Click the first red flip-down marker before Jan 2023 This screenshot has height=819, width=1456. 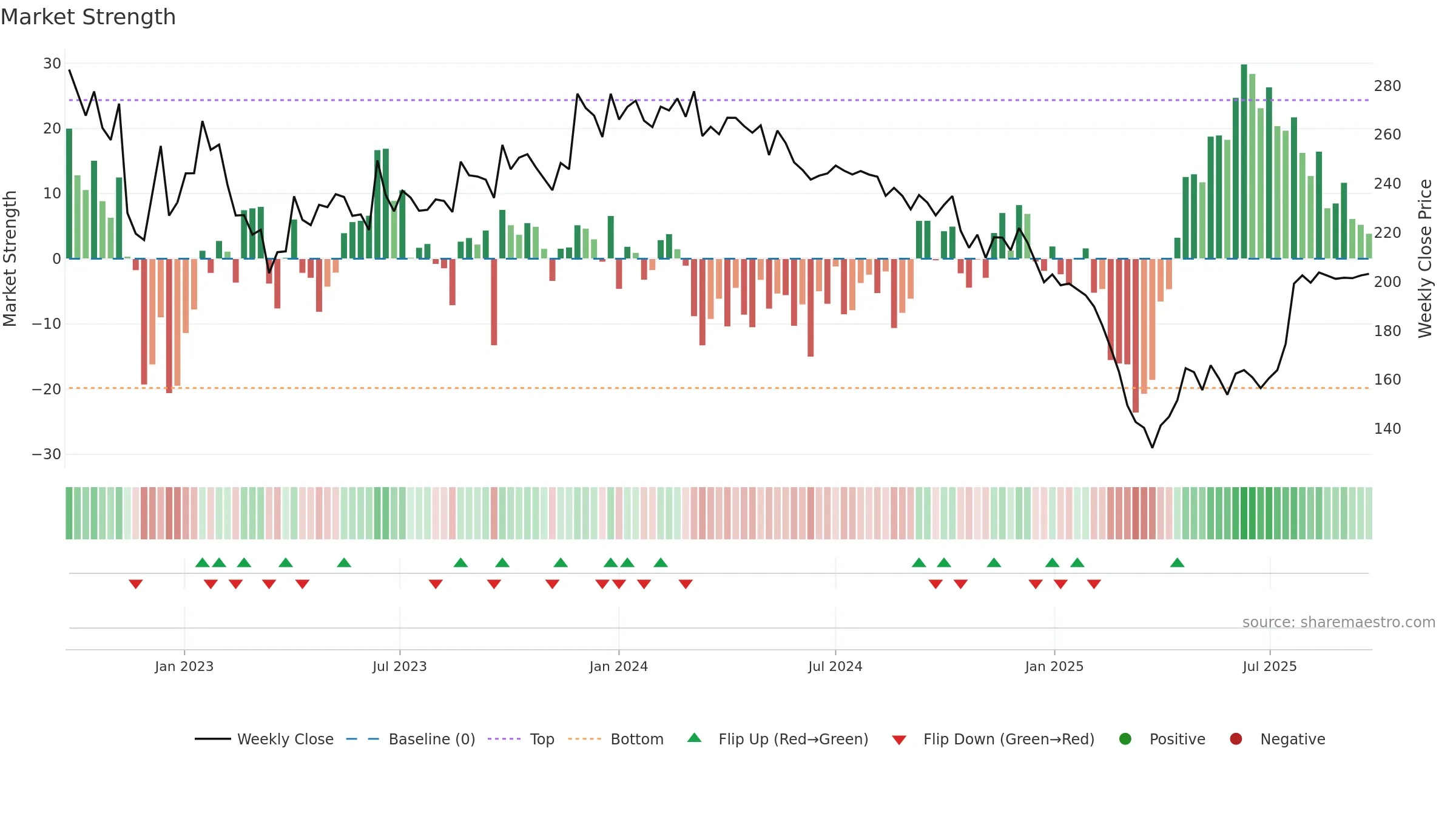[136, 584]
